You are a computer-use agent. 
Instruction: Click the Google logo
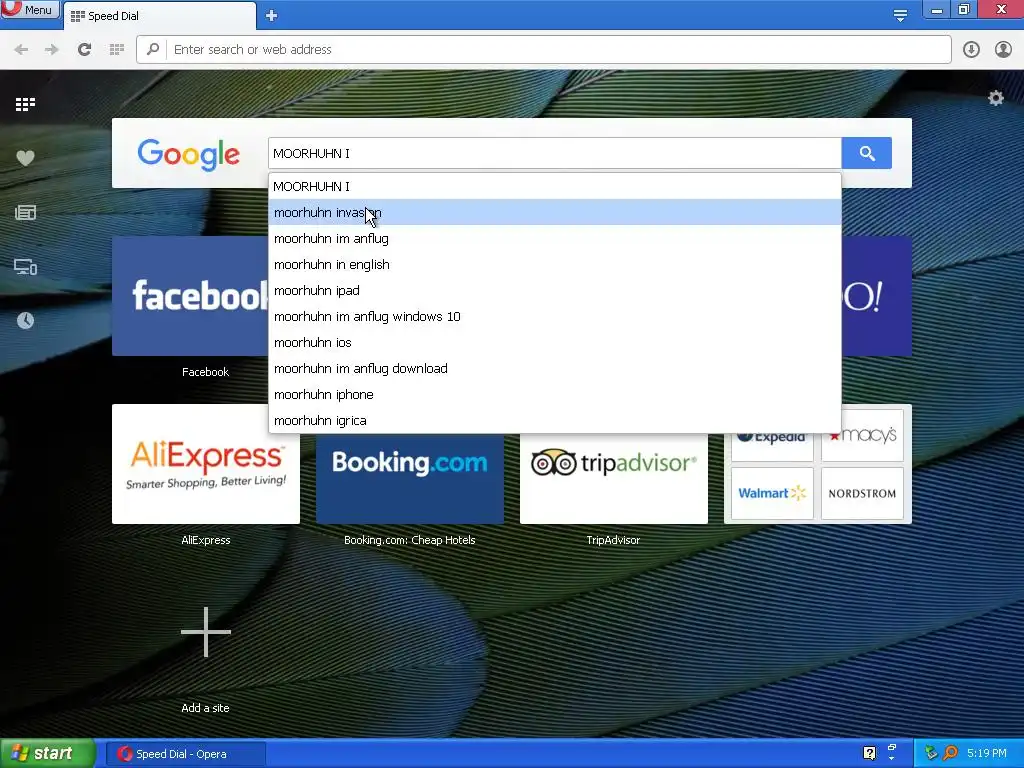click(x=189, y=155)
